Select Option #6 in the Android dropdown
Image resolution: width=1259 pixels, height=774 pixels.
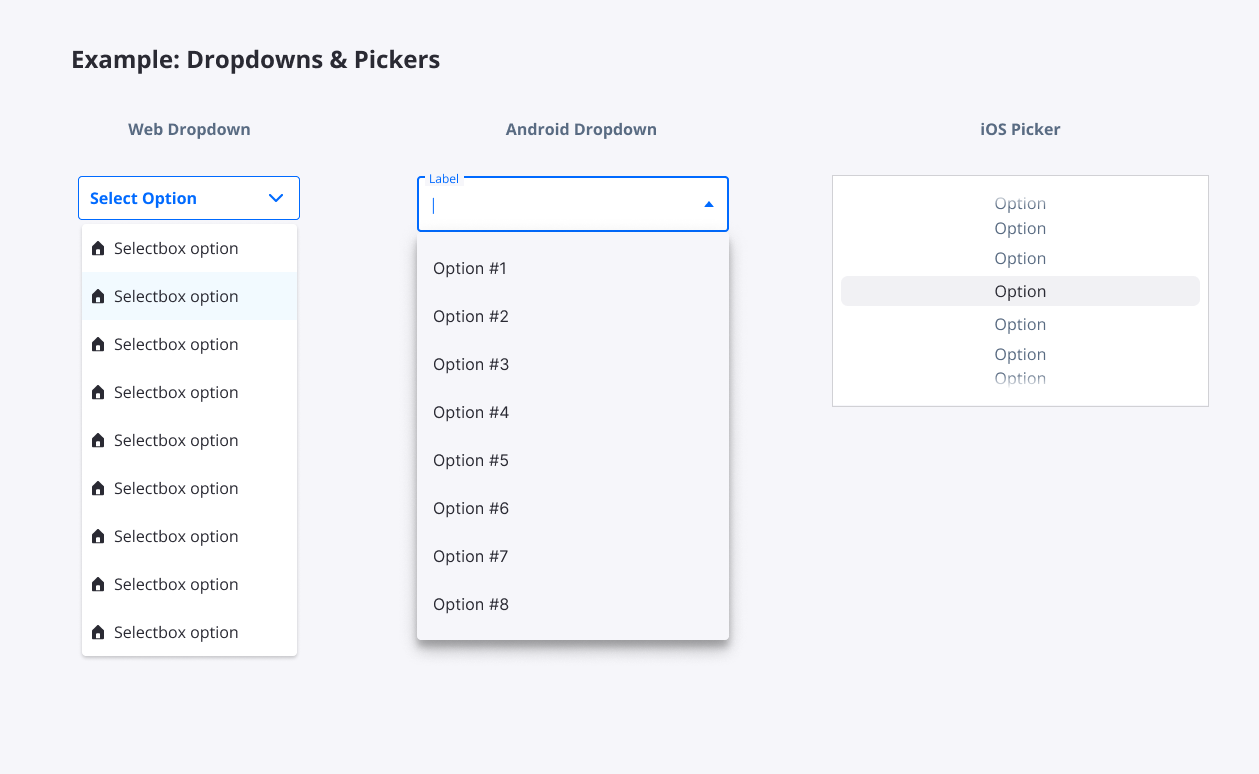(573, 508)
